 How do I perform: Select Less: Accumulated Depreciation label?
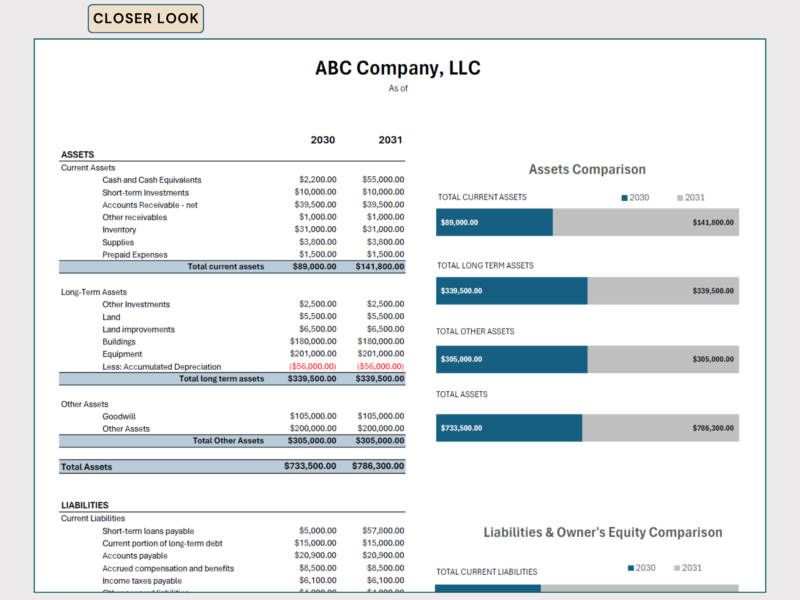click(x=162, y=367)
